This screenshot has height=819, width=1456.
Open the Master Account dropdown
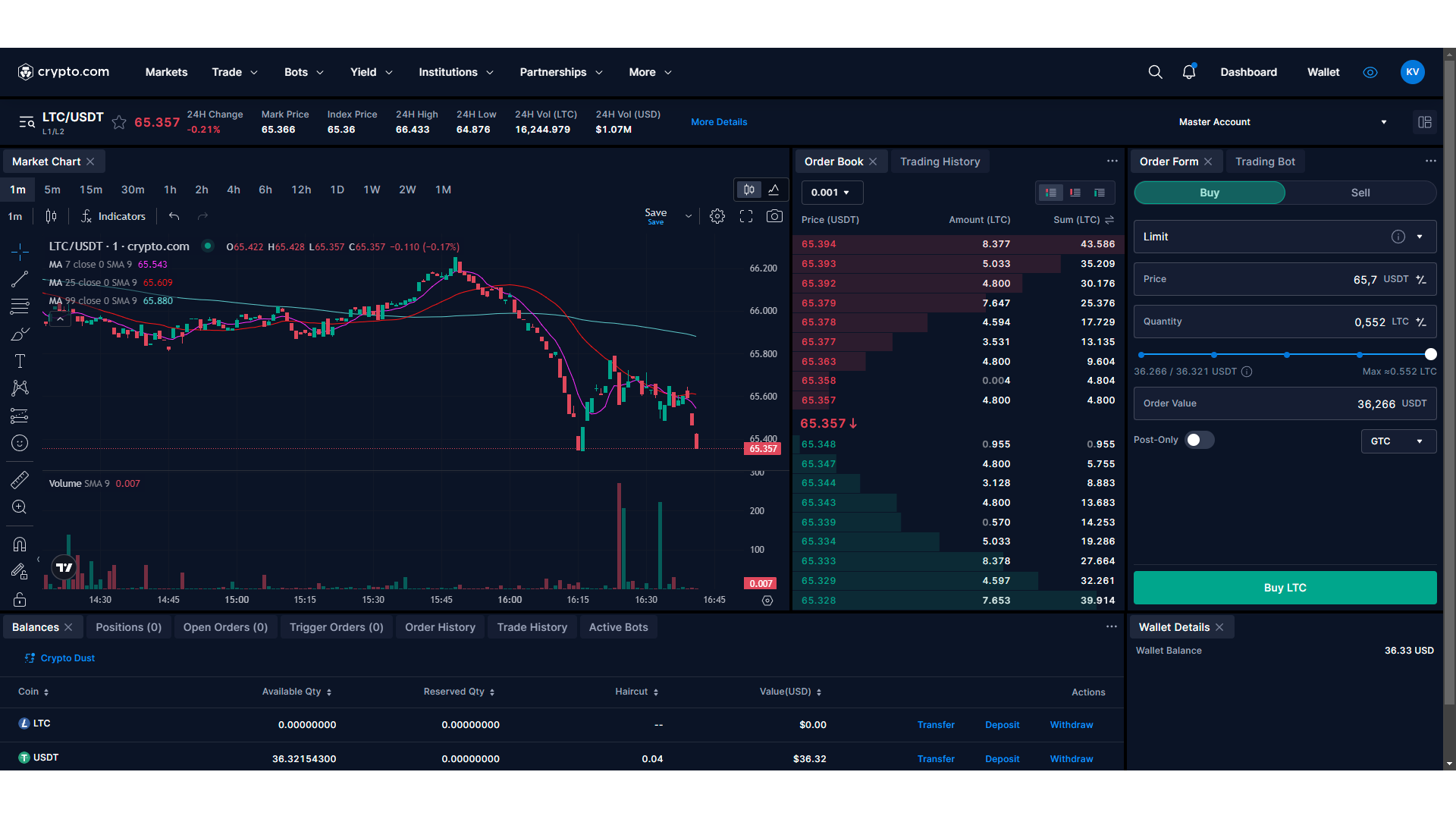click(1282, 122)
